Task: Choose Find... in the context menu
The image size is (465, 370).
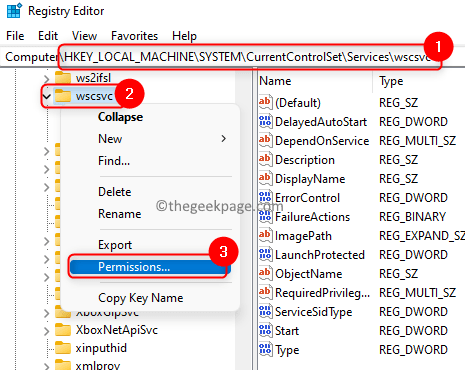Action: click(x=114, y=161)
